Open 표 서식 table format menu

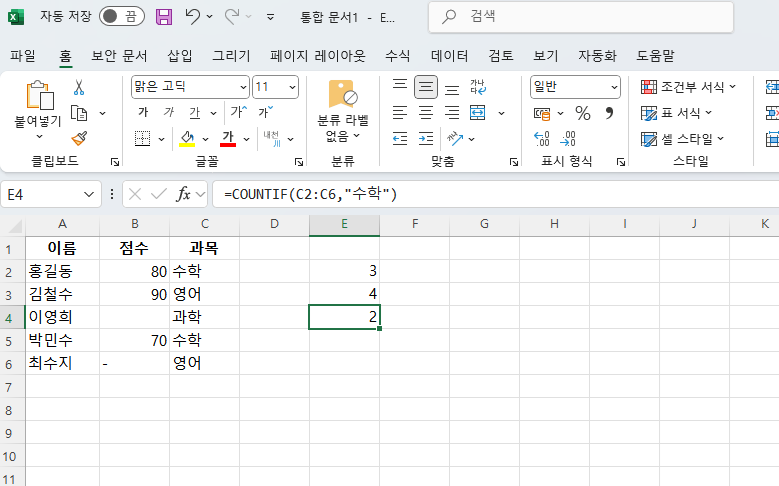point(676,113)
